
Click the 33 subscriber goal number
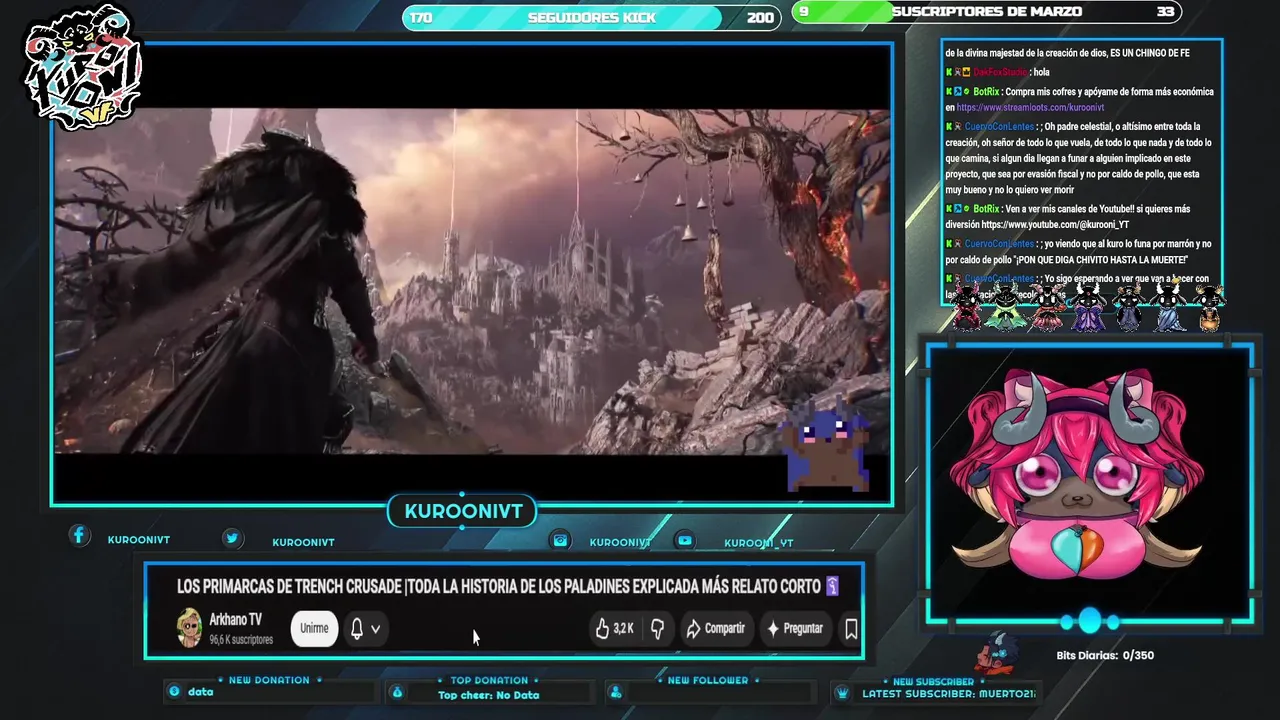coord(1165,12)
